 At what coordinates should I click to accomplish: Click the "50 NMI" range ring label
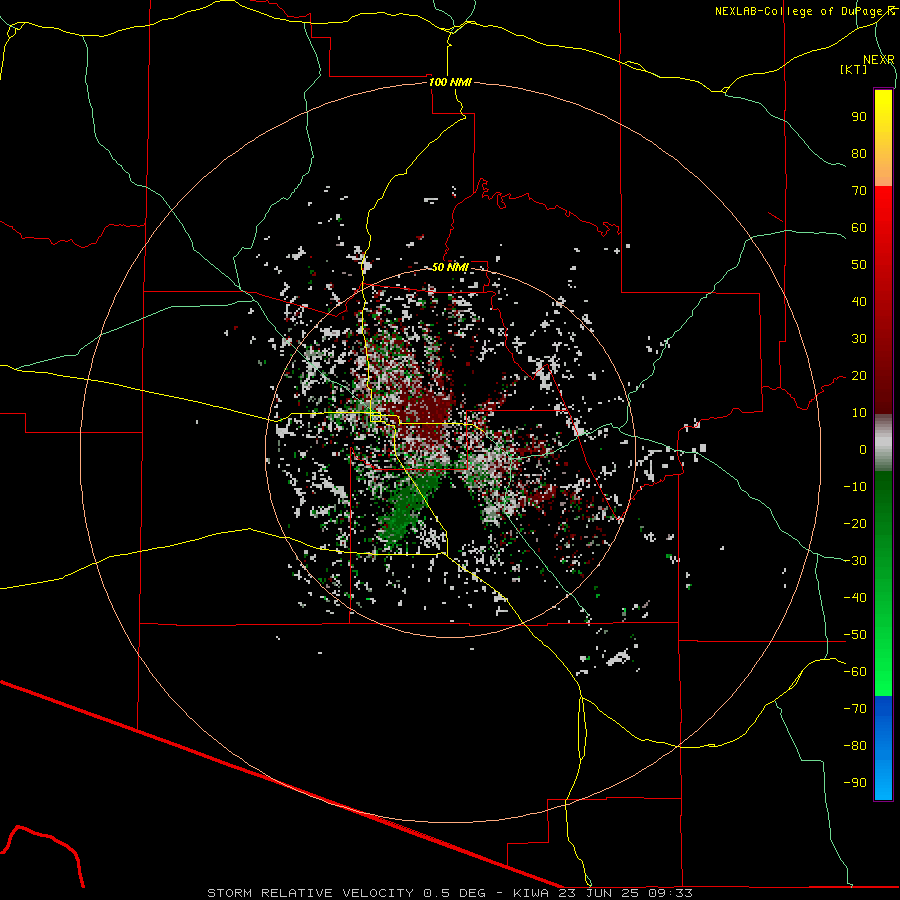[x=450, y=267]
